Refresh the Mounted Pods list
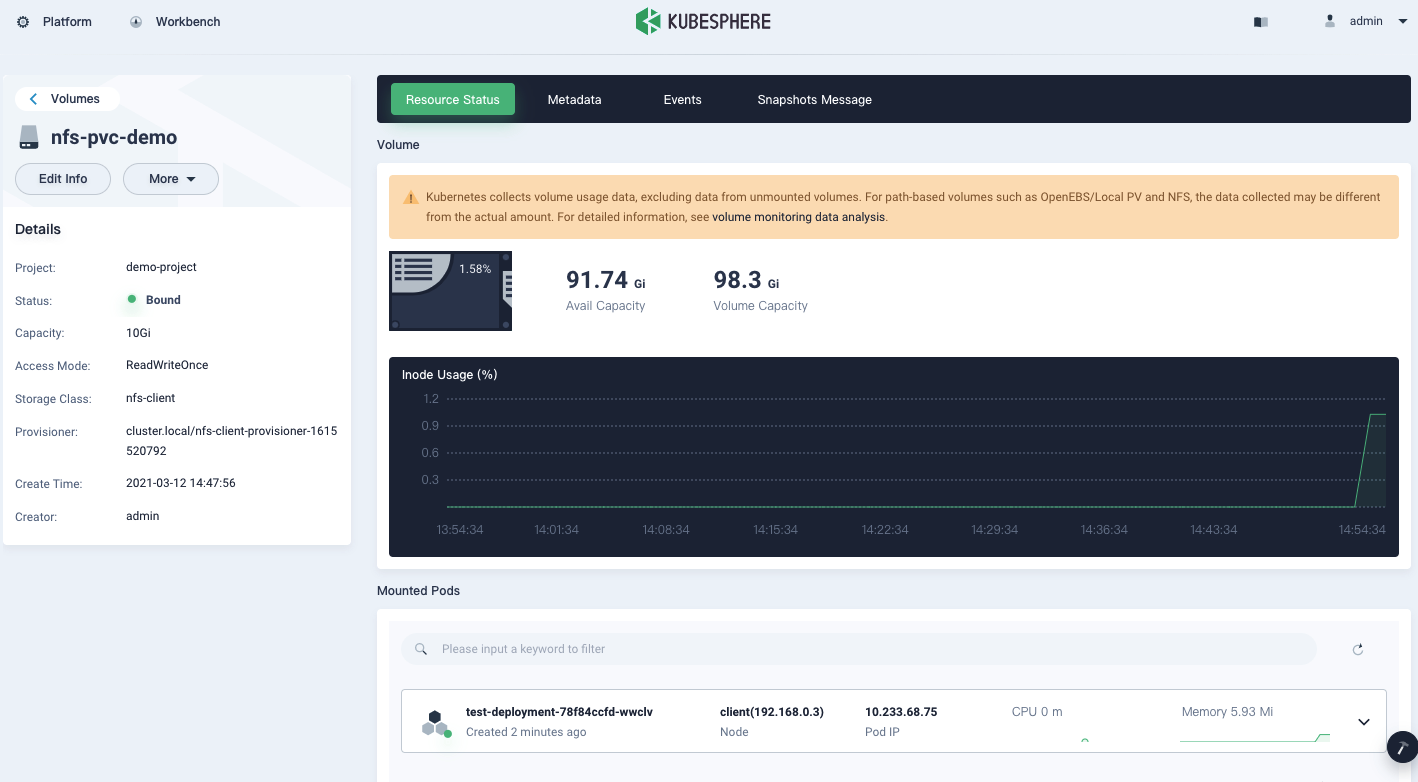Viewport: 1418px width, 782px height. [x=1357, y=649]
